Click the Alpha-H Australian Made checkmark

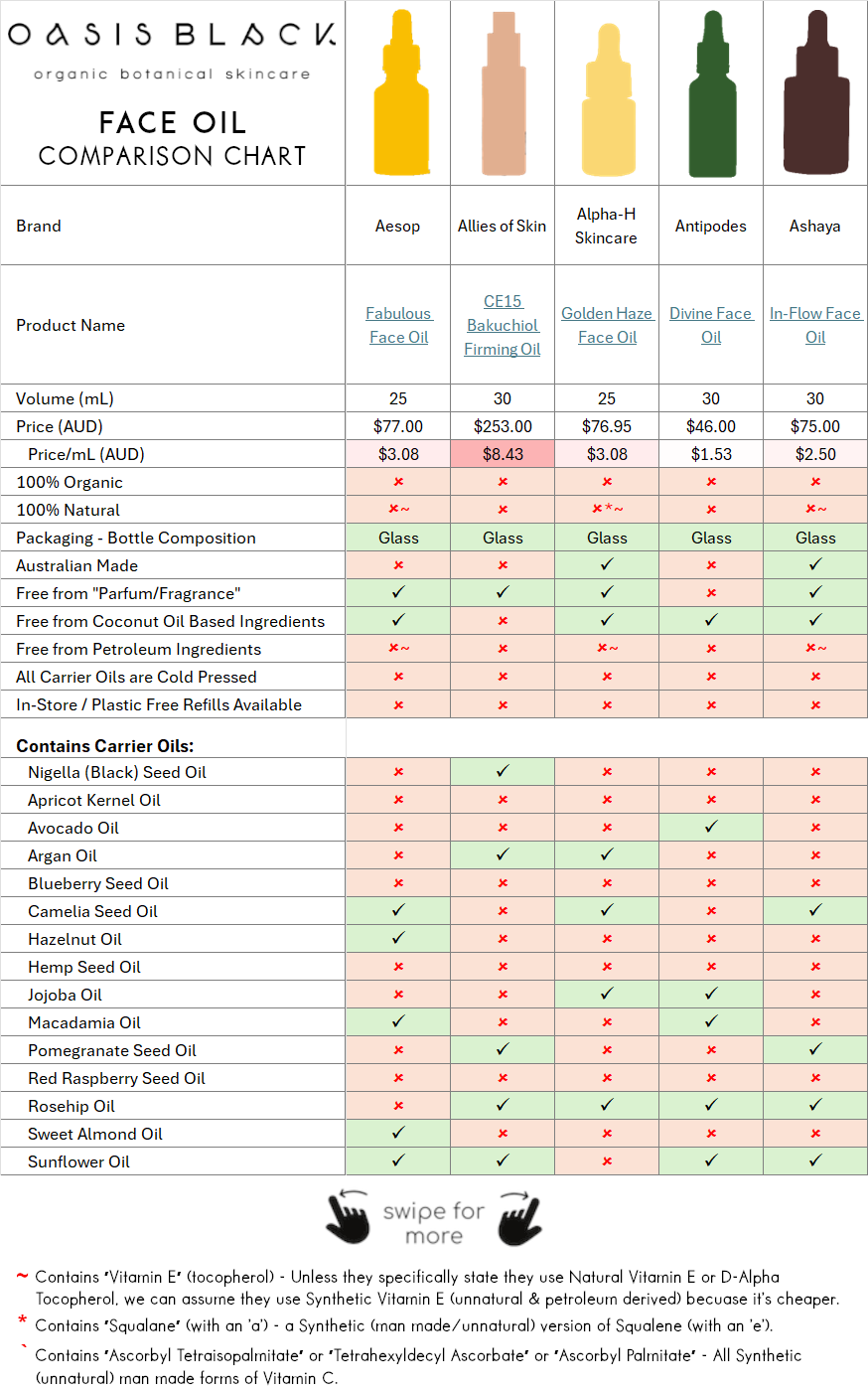click(607, 564)
